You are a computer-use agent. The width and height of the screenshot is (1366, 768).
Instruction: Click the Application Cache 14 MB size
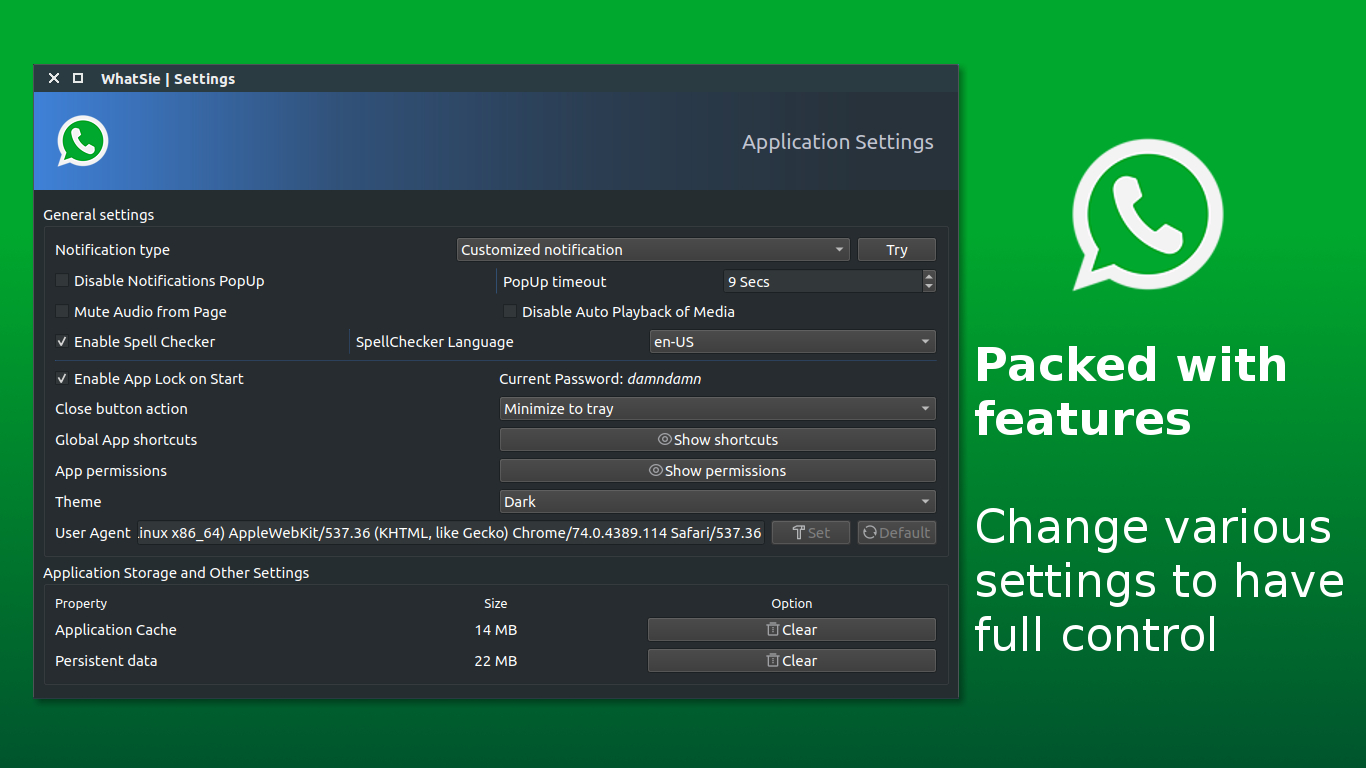tap(496, 630)
